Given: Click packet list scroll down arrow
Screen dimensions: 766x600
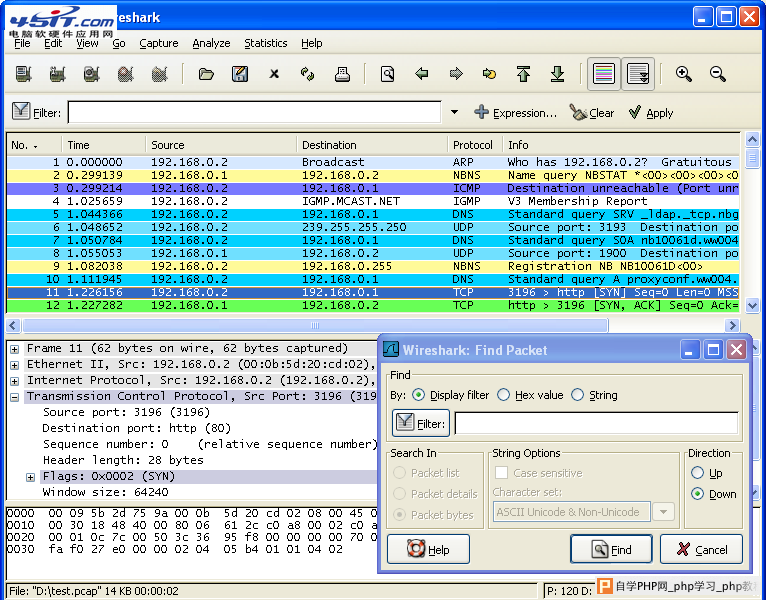Looking at the screenshot, I should 752,306.
